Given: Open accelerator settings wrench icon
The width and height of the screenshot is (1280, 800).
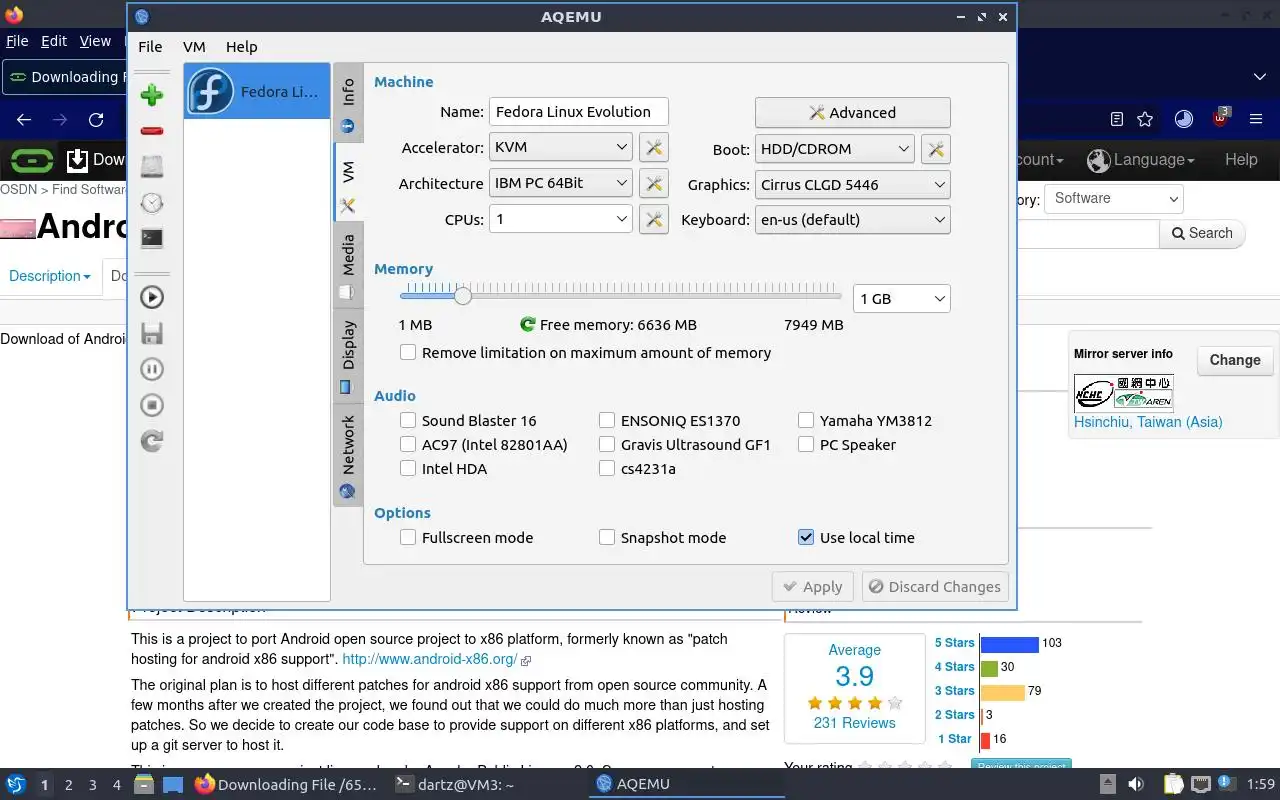Looking at the screenshot, I should [654, 148].
